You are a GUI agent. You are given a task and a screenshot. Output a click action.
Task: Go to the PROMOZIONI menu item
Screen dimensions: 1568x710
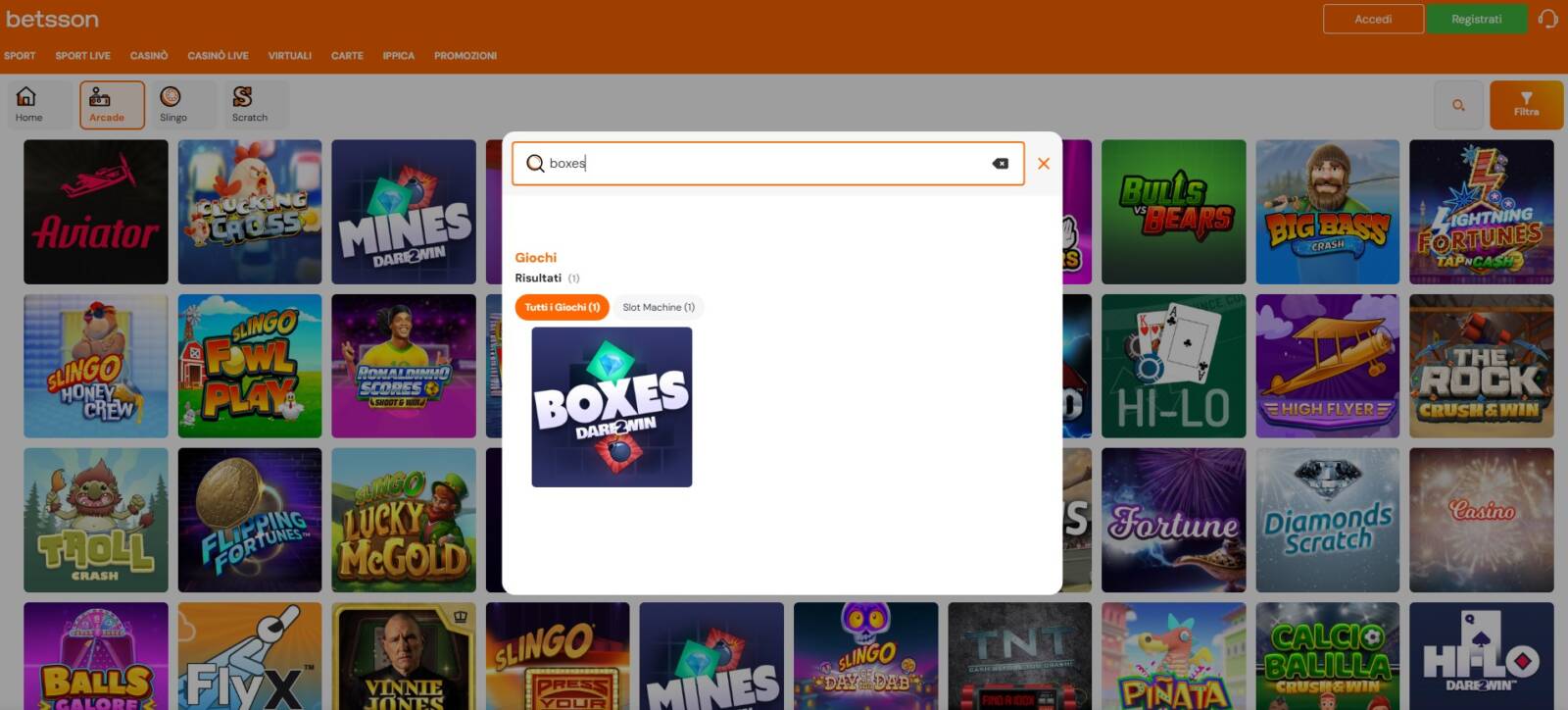pyautogui.click(x=465, y=56)
